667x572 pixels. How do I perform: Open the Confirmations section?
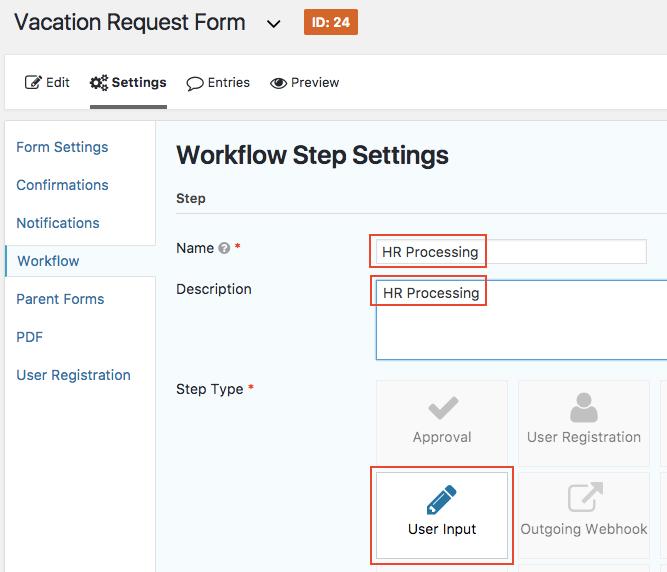(x=62, y=185)
